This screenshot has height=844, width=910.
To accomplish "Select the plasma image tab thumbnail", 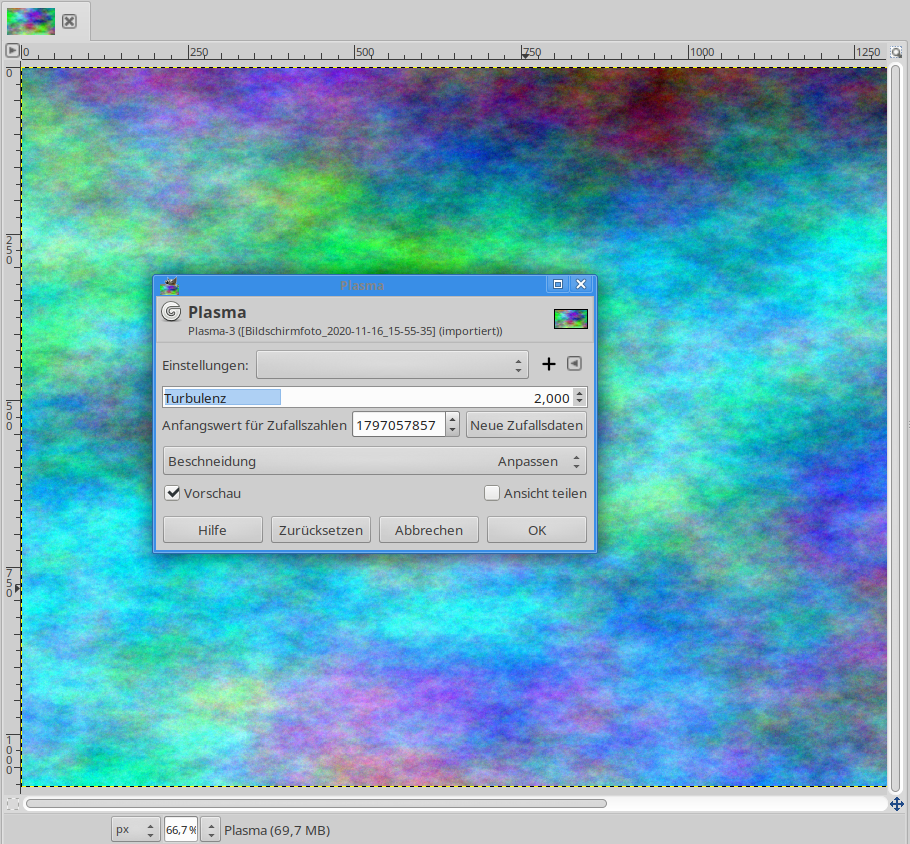I will tap(30, 21).
